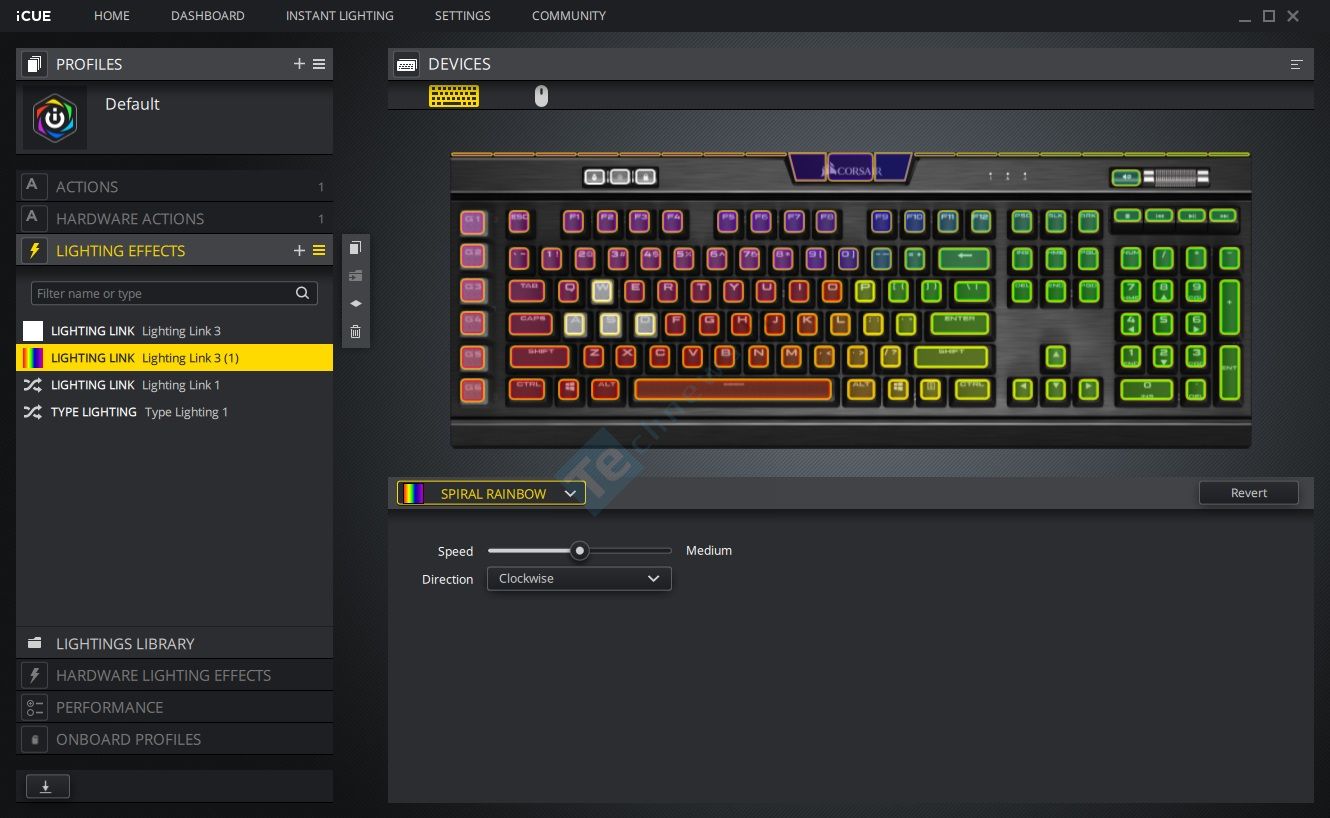
Task: Expand the Actions section
Action: click(x=174, y=187)
